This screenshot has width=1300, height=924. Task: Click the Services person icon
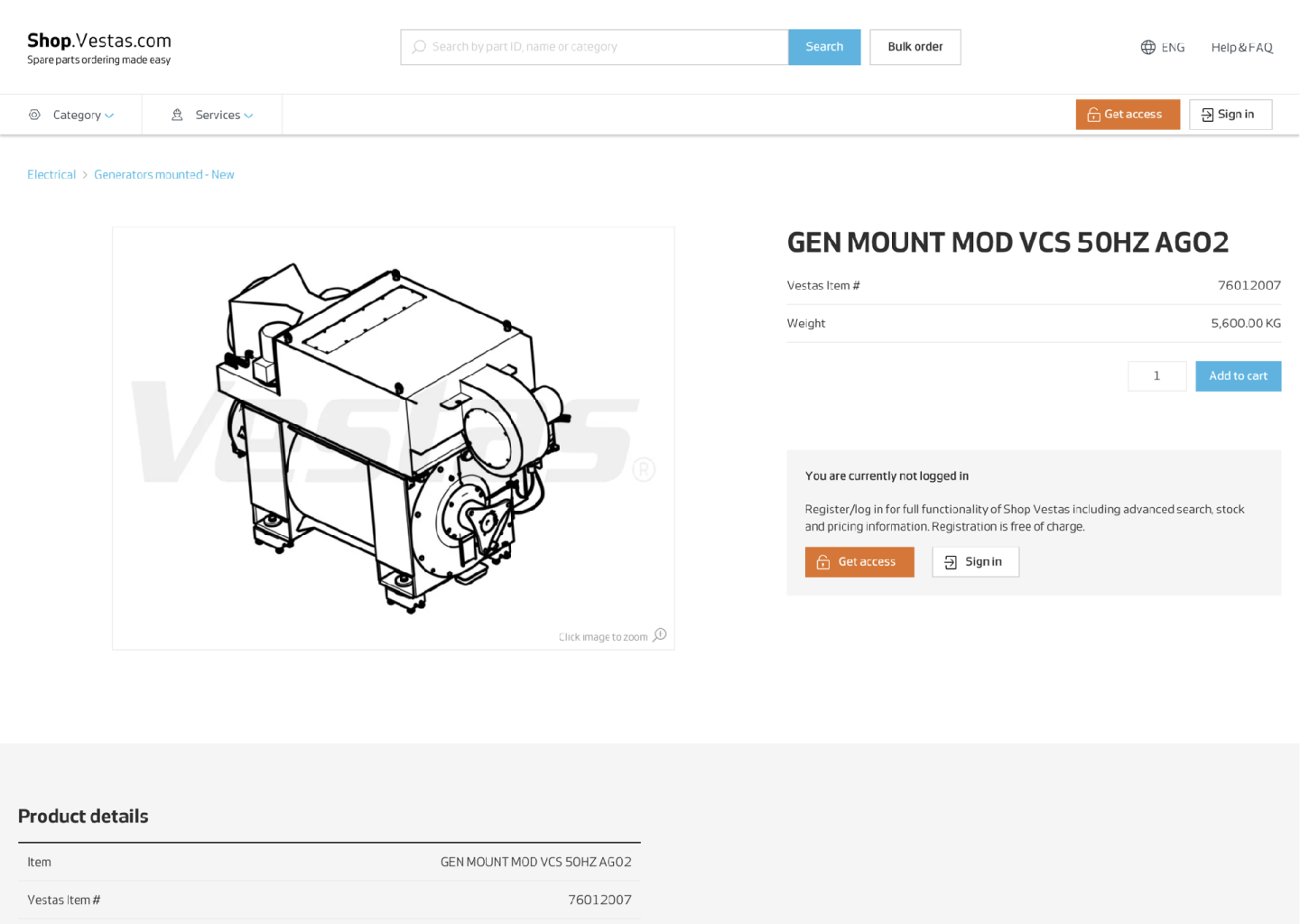tap(177, 115)
